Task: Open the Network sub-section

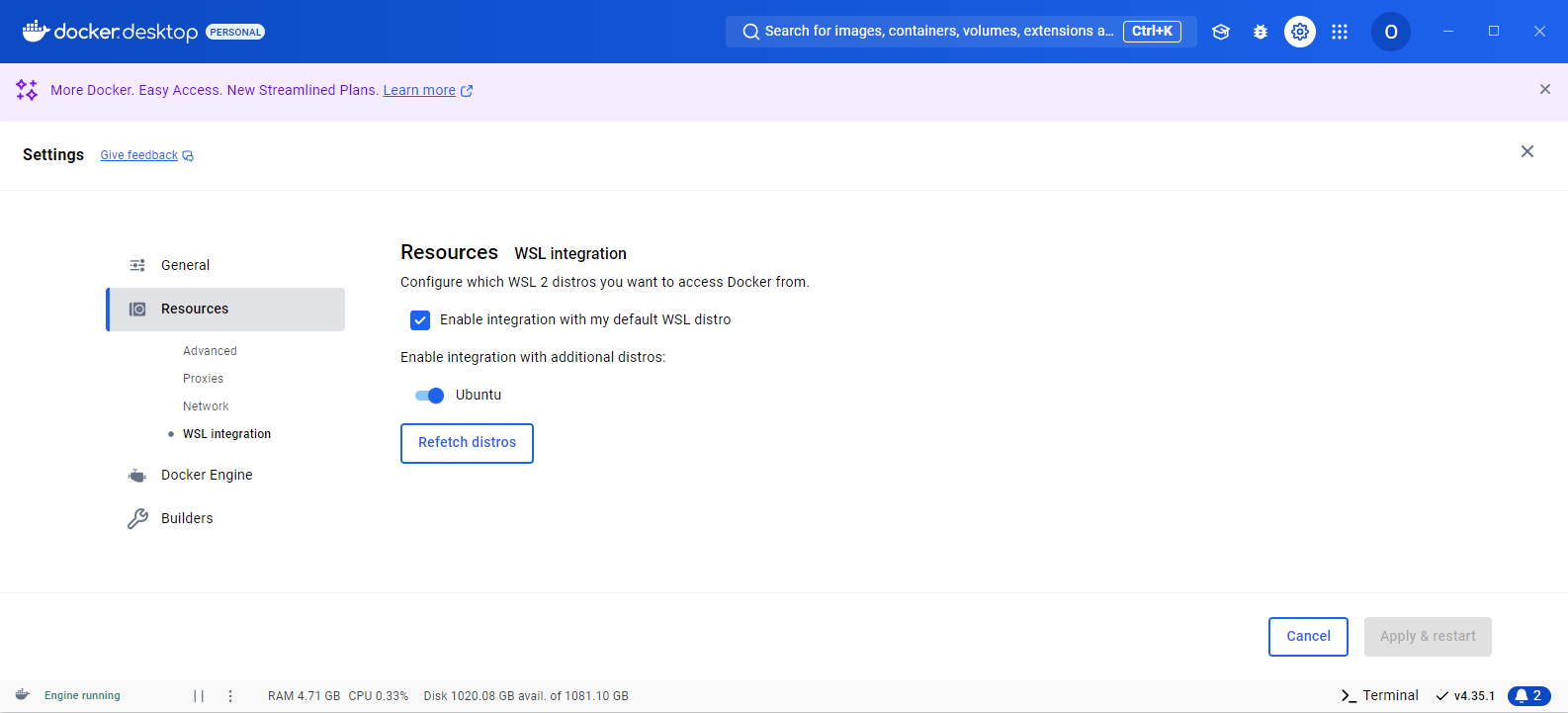Action: point(206,406)
